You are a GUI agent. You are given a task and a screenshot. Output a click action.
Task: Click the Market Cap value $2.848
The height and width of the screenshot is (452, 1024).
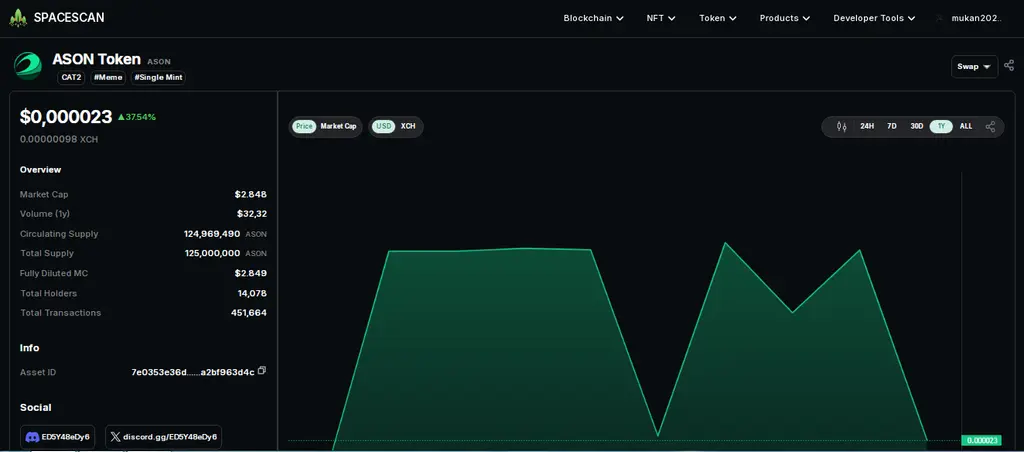pos(251,194)
